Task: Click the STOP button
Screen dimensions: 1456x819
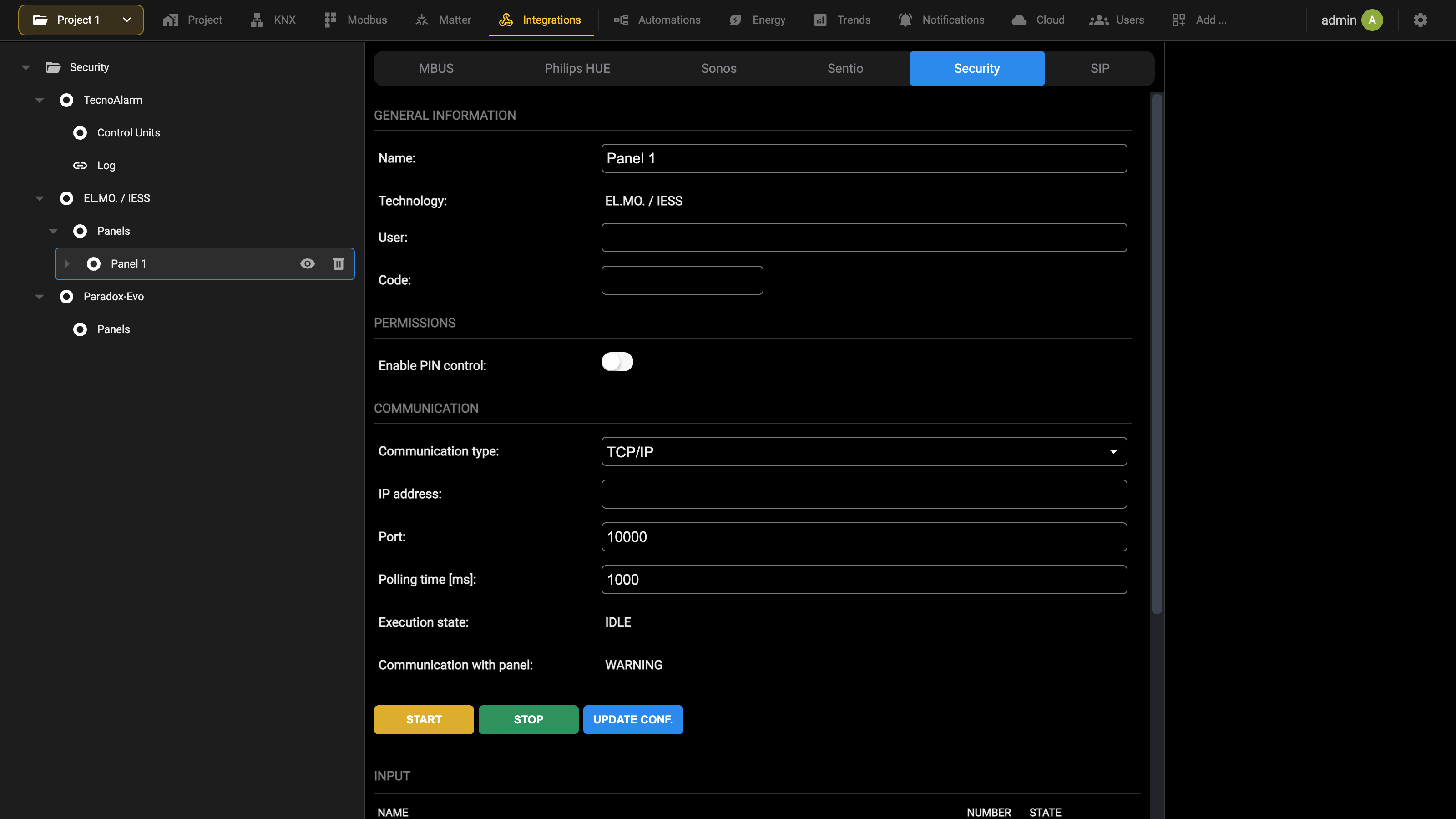Action: point(528,719)
